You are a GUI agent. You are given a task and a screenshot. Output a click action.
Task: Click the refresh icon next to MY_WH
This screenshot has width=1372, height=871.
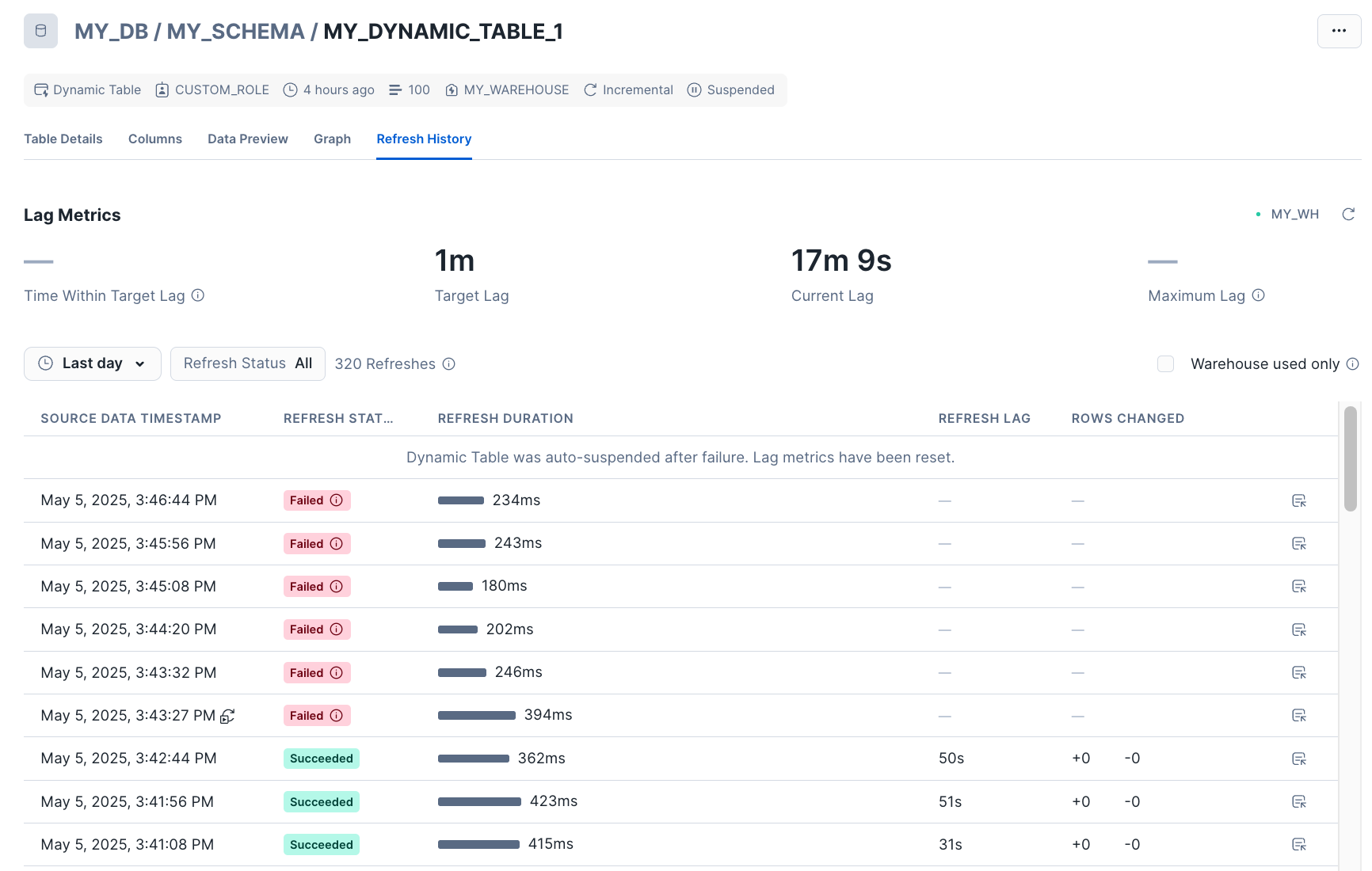[x=1348, y=215]
